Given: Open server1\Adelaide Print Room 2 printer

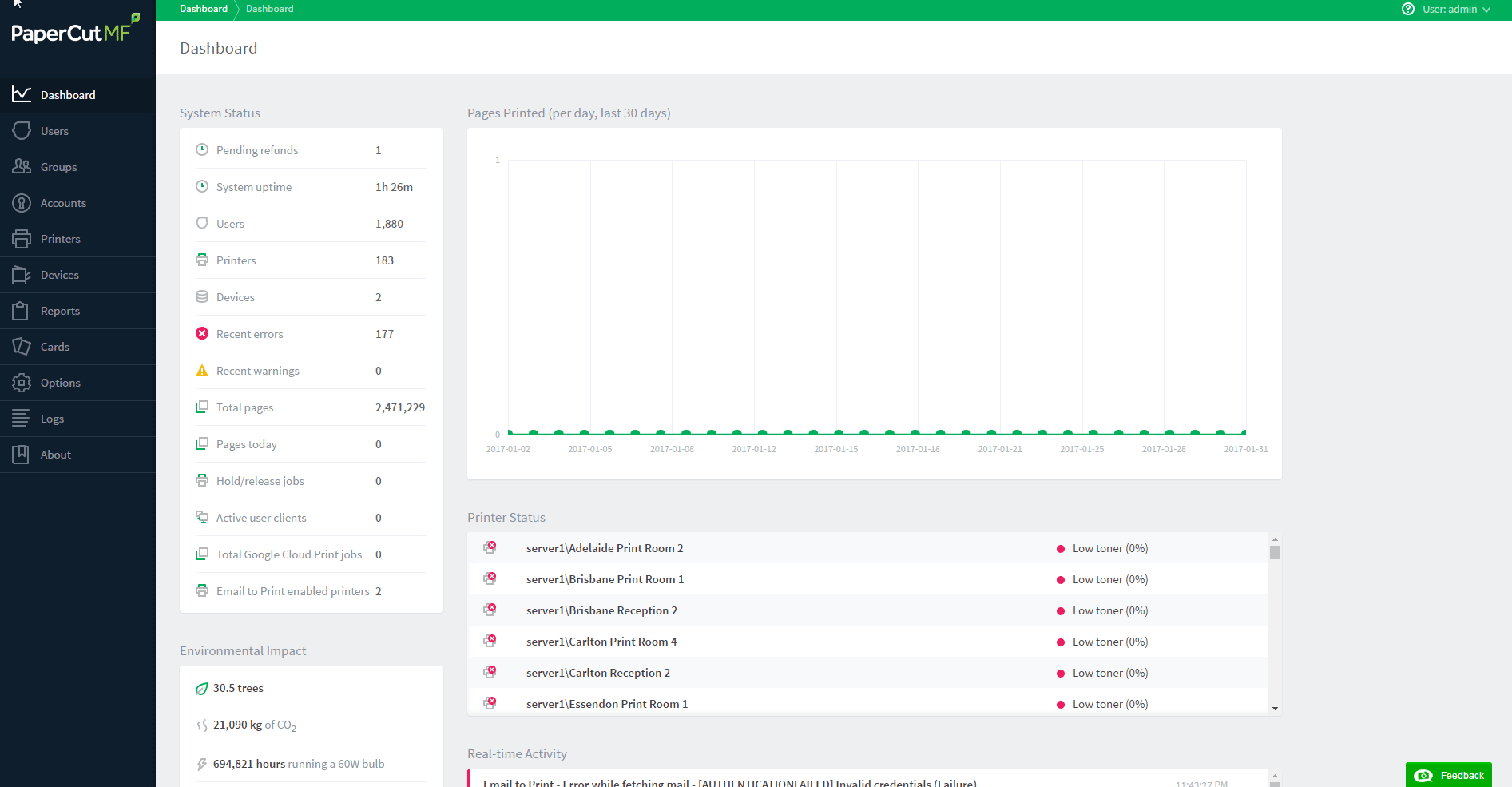Looking at the screenshot, I should pos(605,548).
